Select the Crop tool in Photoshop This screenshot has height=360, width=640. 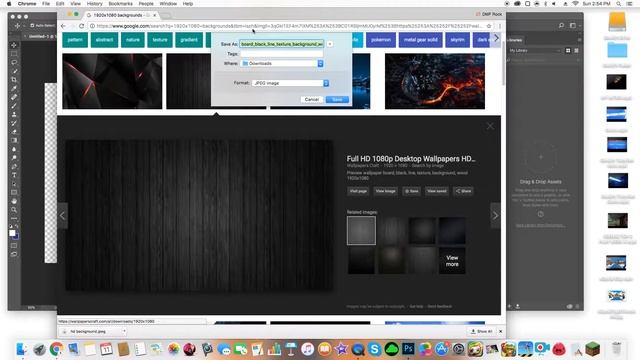[14, 80]
